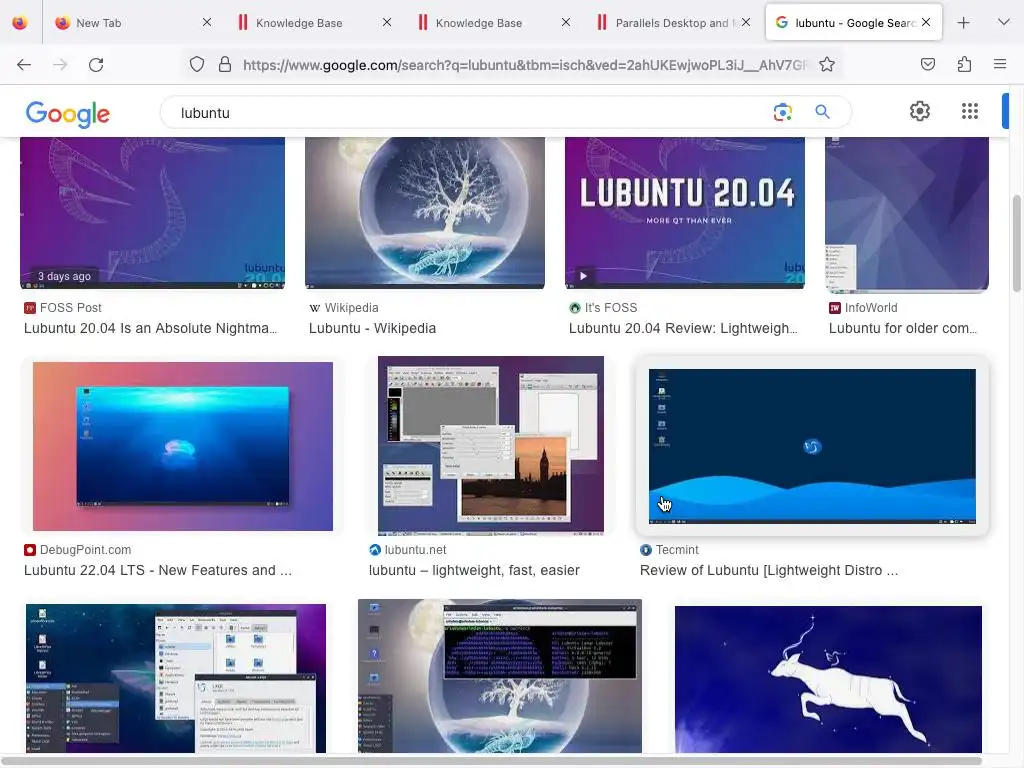Image resolution: width=1024 pixels, height=768 pixels.
Task: Open 'lubuntu – lightweight, fast, easier' link
Action: coord(474,570)
